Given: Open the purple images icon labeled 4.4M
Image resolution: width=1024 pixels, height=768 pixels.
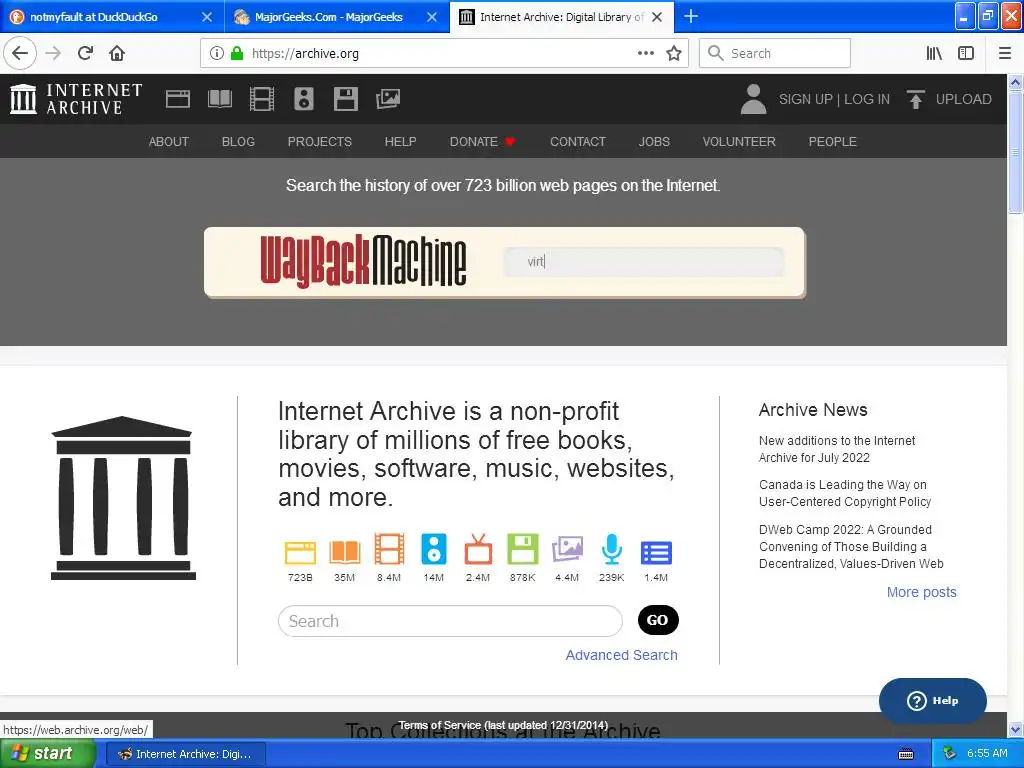Looking at the screenshot, I should click(567, 549).
